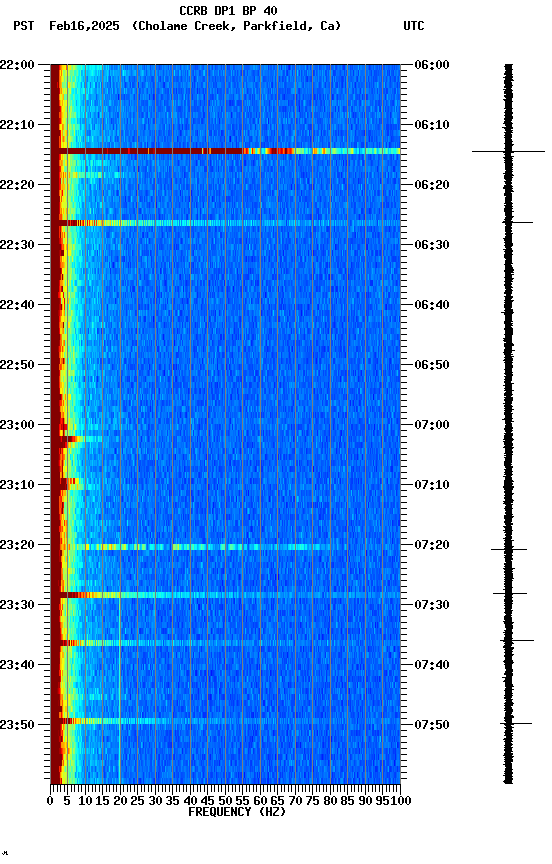
Task: Click the 23:40 PST time label
Action: coord(17,665)
